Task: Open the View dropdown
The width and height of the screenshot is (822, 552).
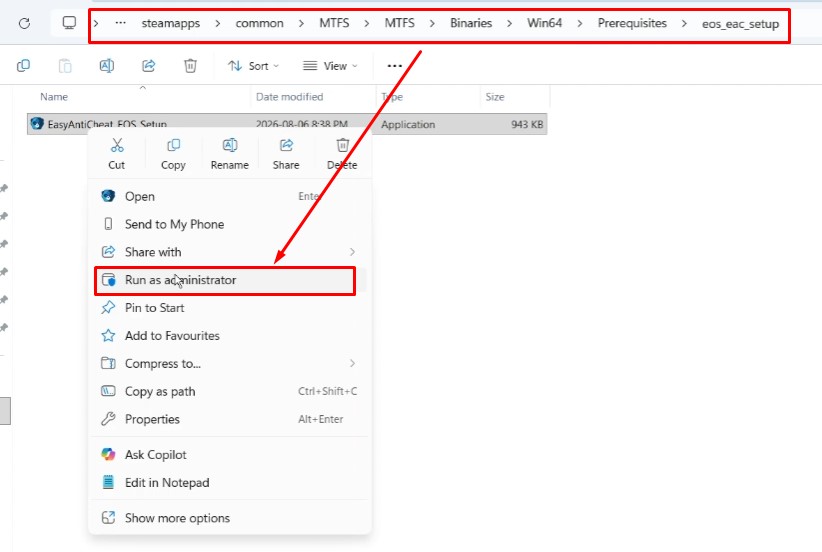Action: tap(330, 66)
